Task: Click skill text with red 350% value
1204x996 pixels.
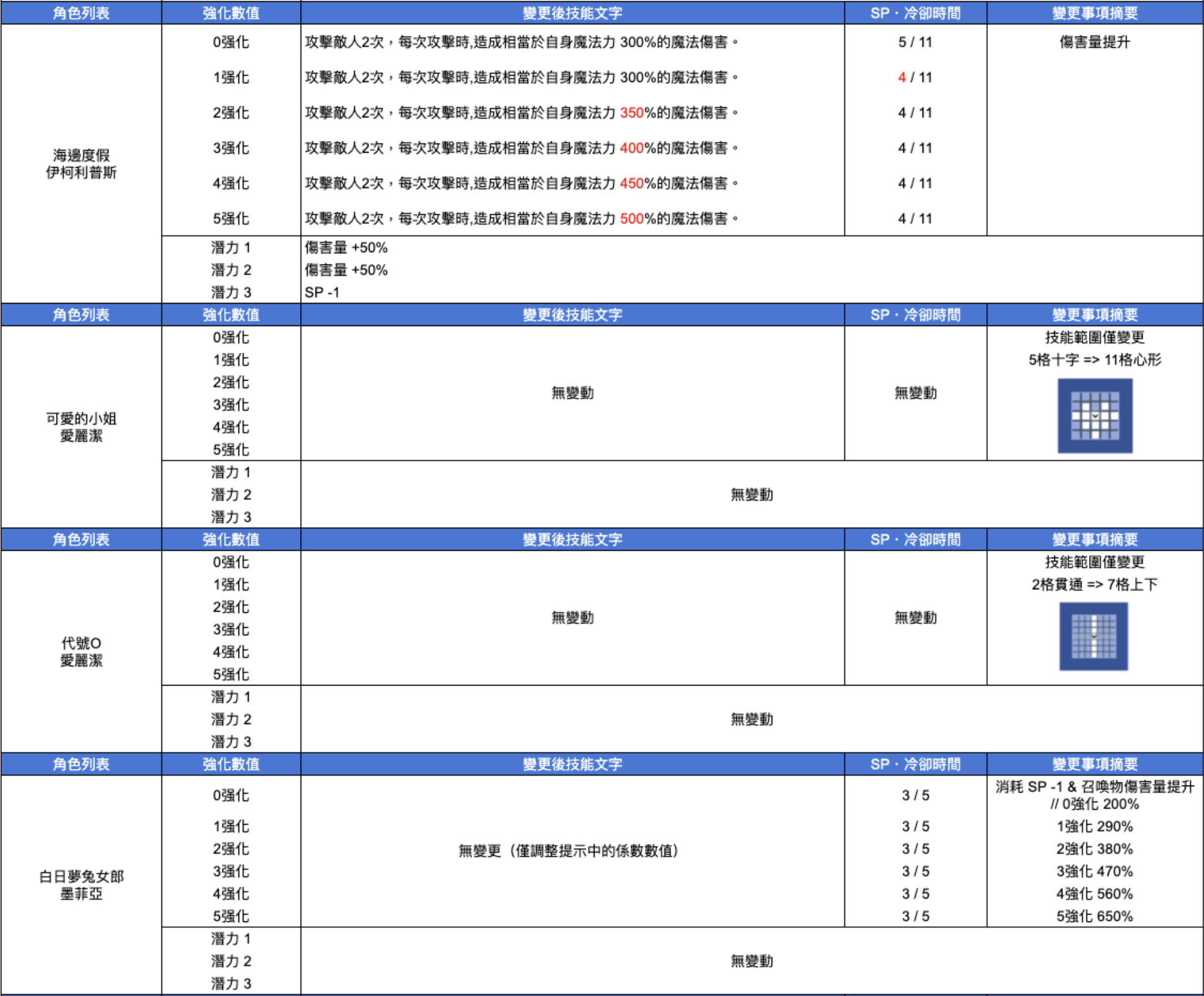Action: (x=521, y=113)
